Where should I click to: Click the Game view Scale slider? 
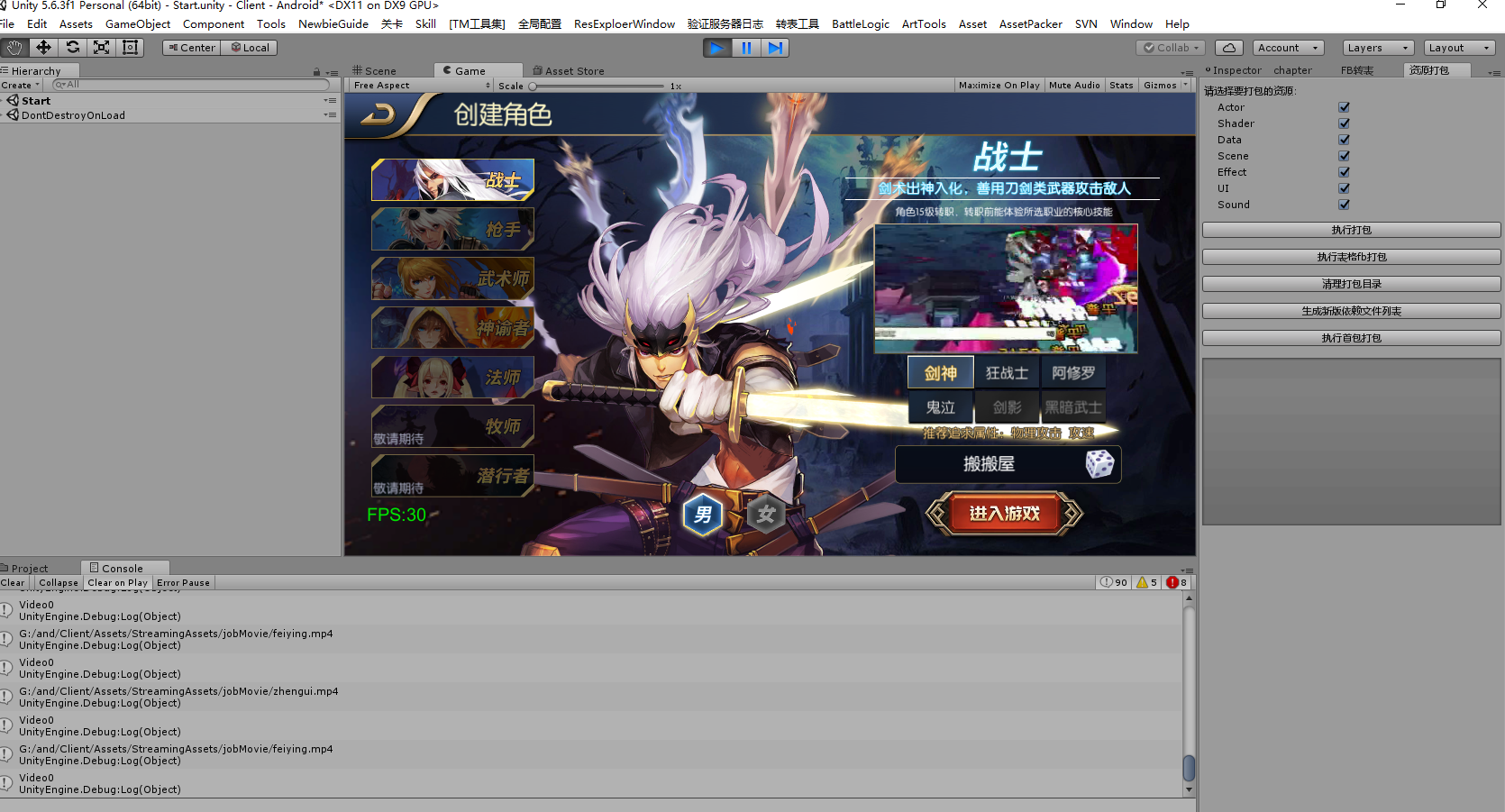pos(597,87)
